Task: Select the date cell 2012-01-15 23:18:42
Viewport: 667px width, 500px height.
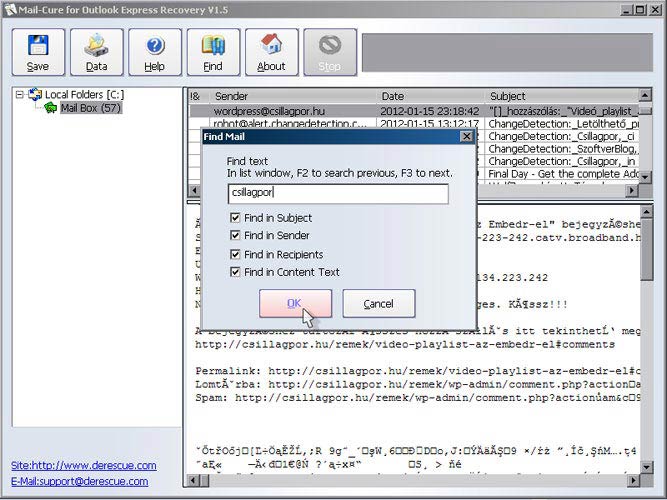Action: click(x=430, y=111)
